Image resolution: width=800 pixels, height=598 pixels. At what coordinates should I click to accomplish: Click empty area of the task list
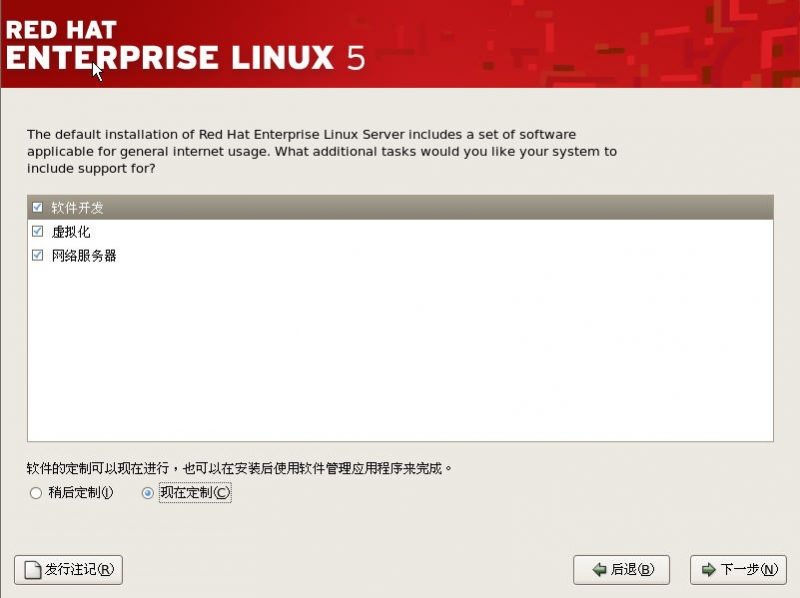coord(400,350)
